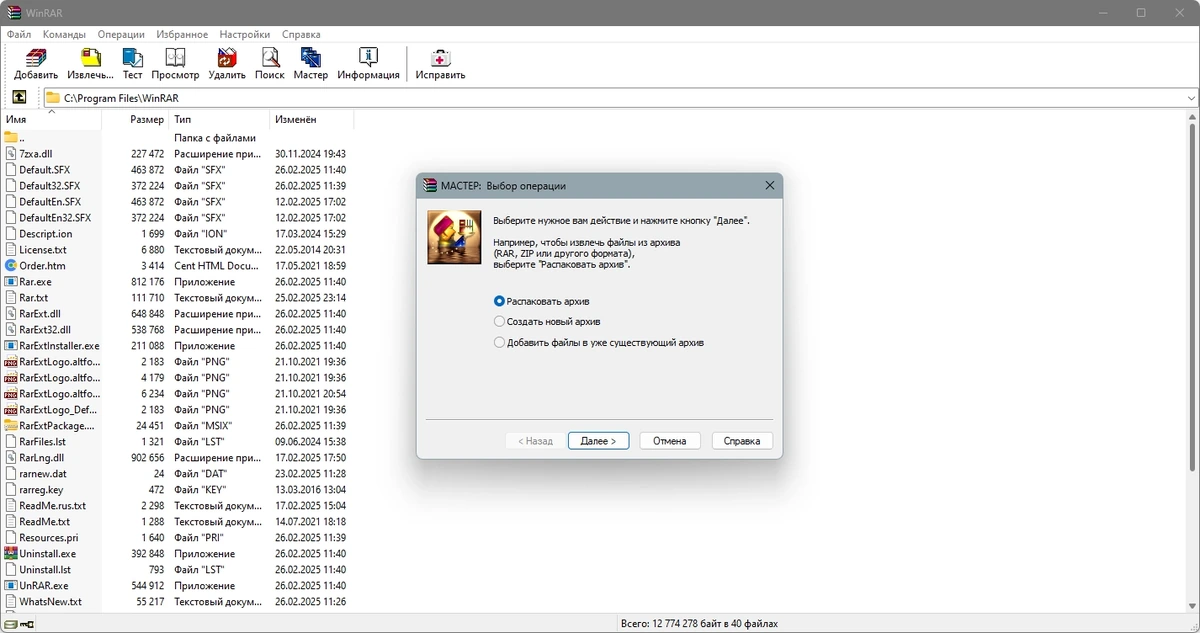
Task: Select the Default32.SFX file name
Action: (x=49, y=186)
